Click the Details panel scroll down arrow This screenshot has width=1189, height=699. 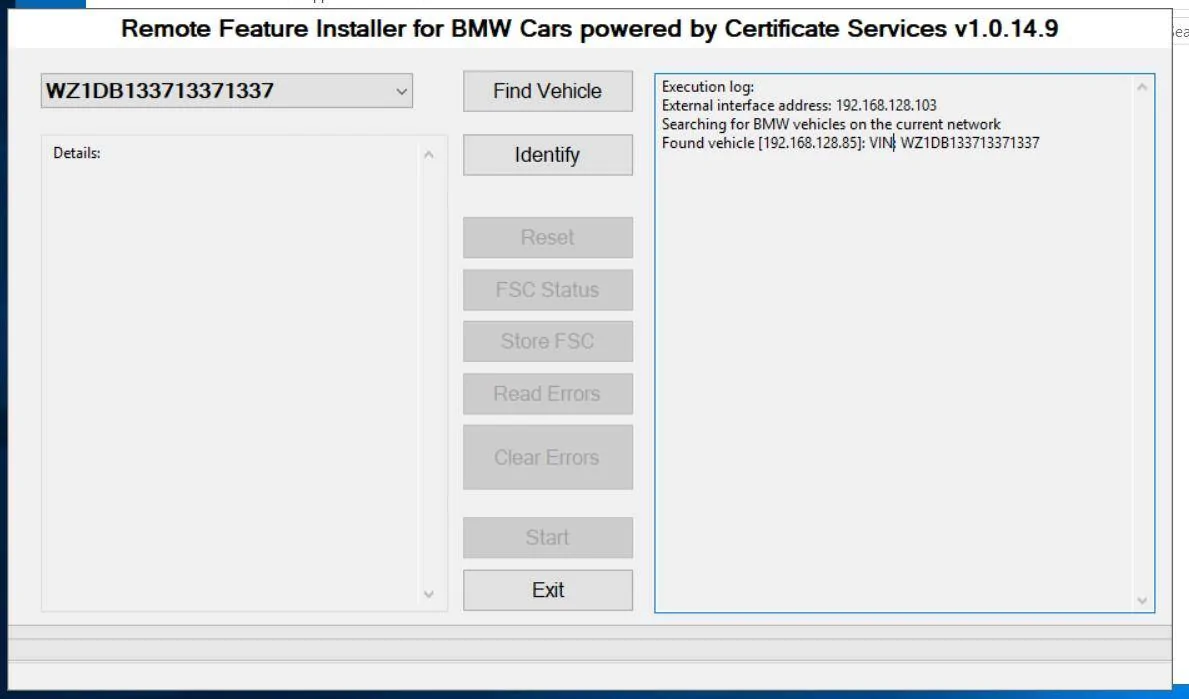coord(428,594)
